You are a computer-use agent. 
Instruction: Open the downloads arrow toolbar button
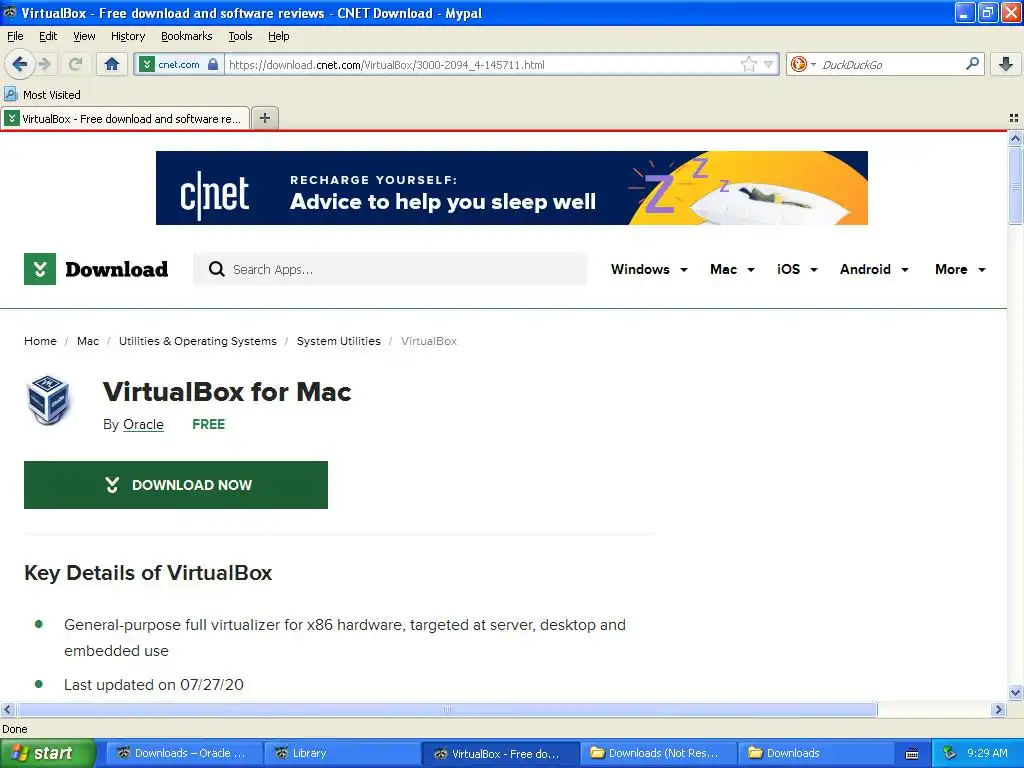pyautogui.click(x=1006, y=63)
